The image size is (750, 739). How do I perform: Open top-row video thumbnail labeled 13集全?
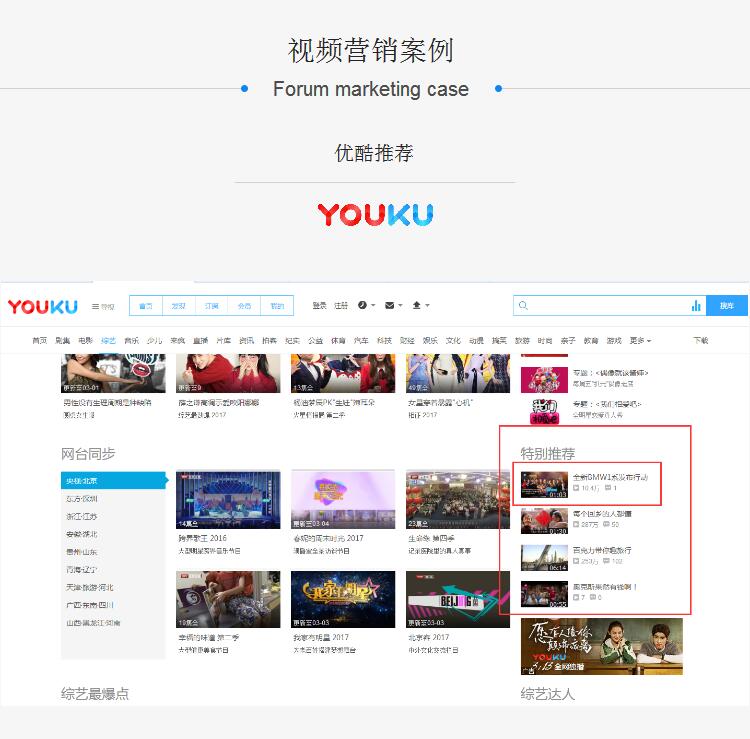[x=343, y=373]
